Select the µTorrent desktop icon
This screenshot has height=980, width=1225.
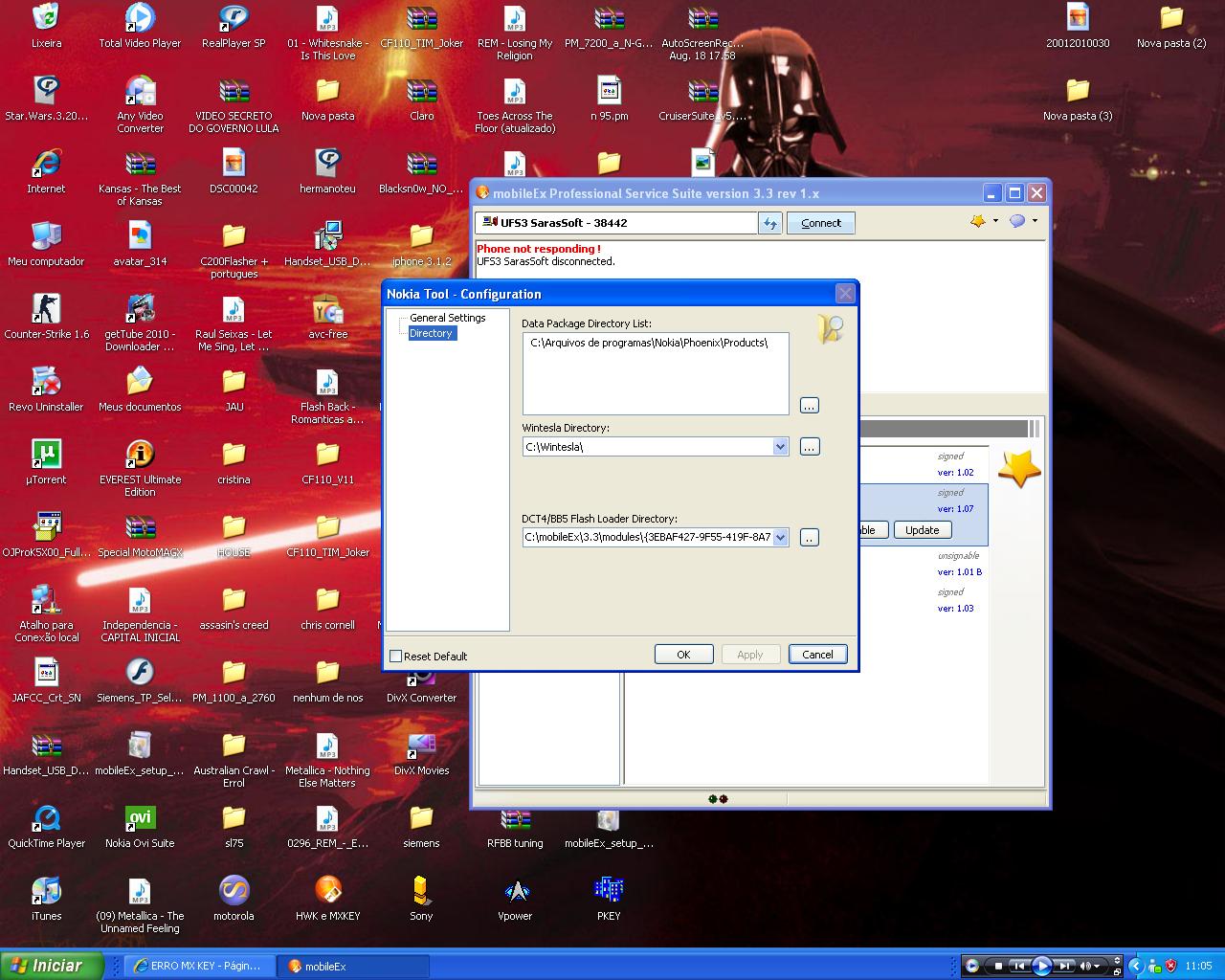tap(46, 464)
